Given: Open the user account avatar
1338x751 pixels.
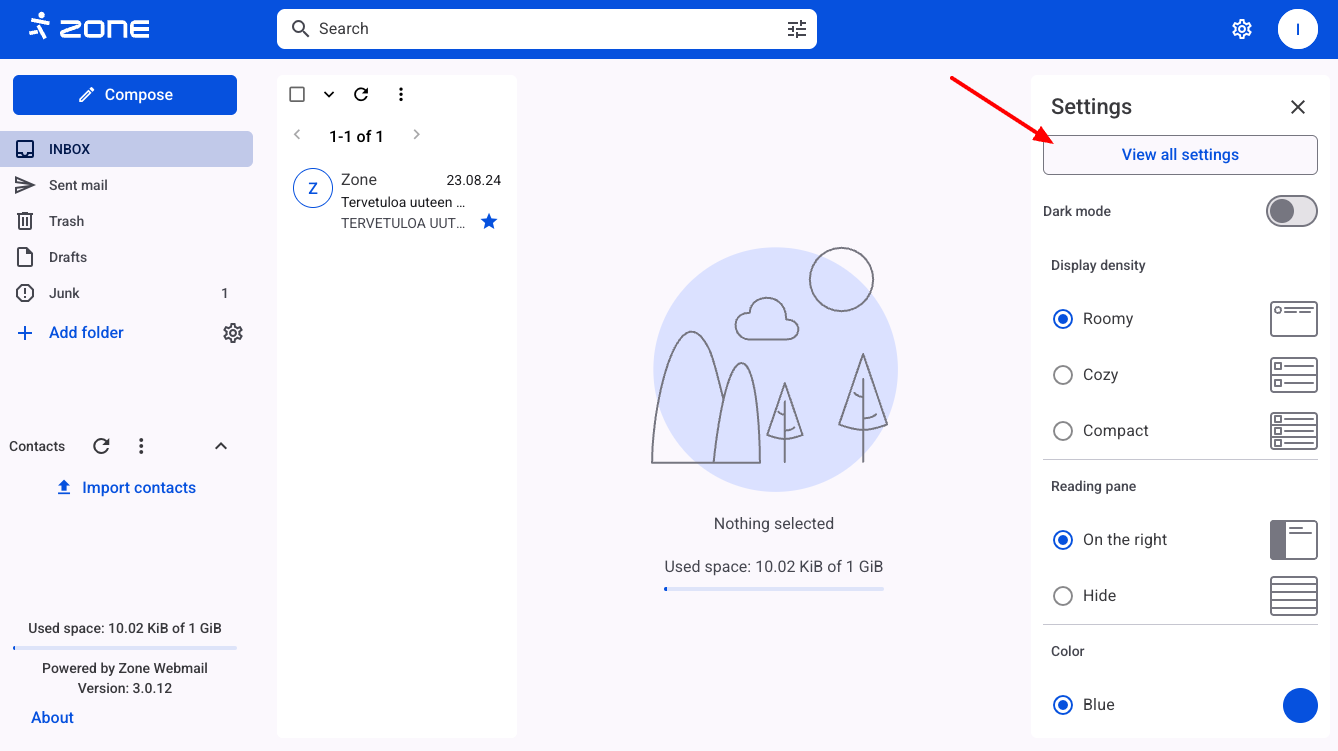Looking at the screenshot, I should point(1297,29).
